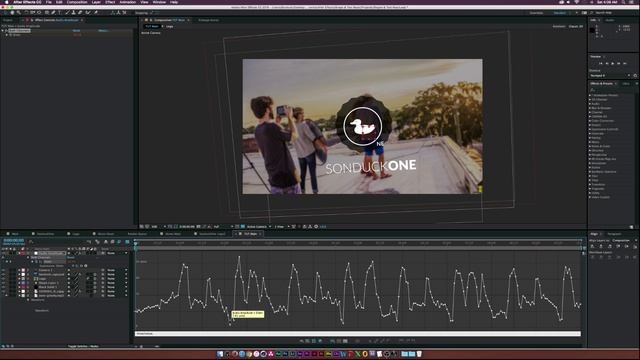Viewport: 640px width, 360px height.
Task: Select the Pan Behind anchor point tool
Action: point(39,13)
